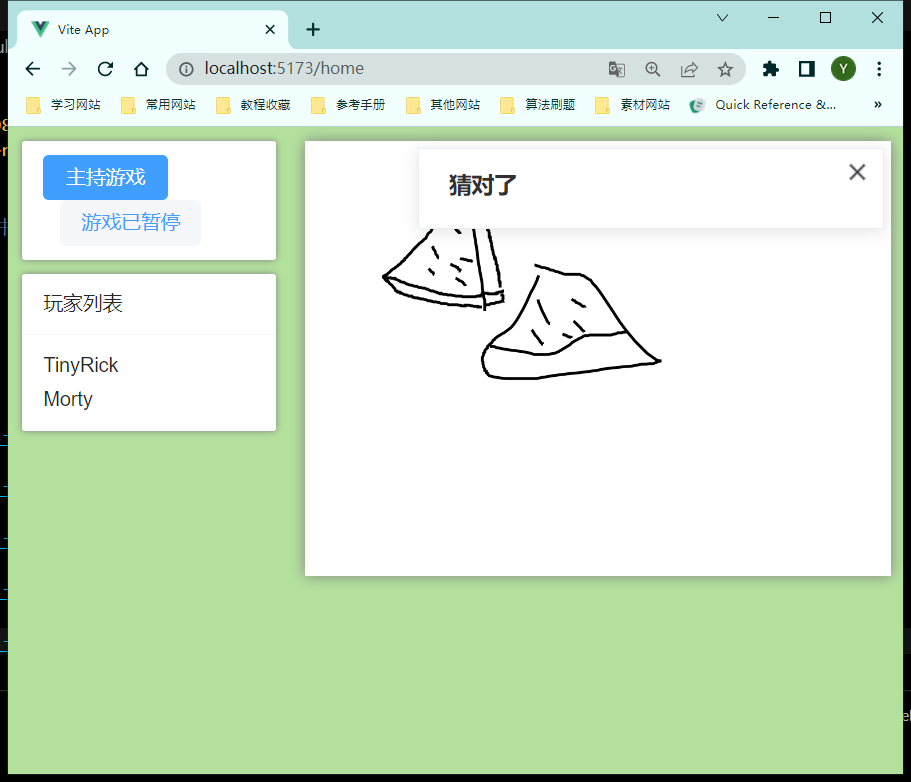Expand the hidden bookmarks overflow chevron
Image resolution: width=911 pixels, height=782 pixels.
[x=878, y=104]
